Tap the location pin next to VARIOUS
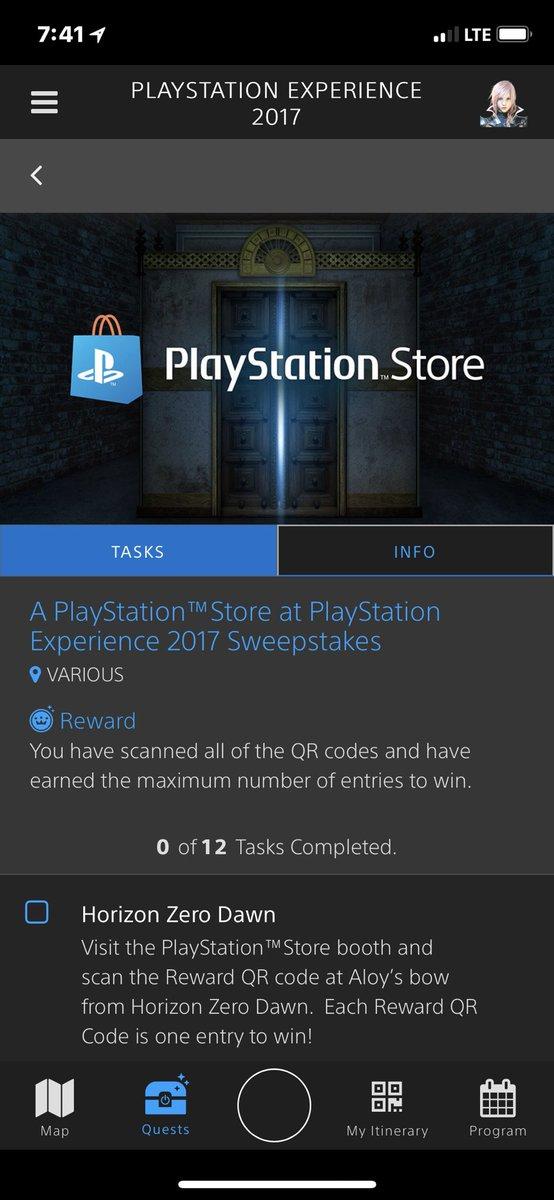Screen dimensions: 554x1200 (x=36, y=675)
